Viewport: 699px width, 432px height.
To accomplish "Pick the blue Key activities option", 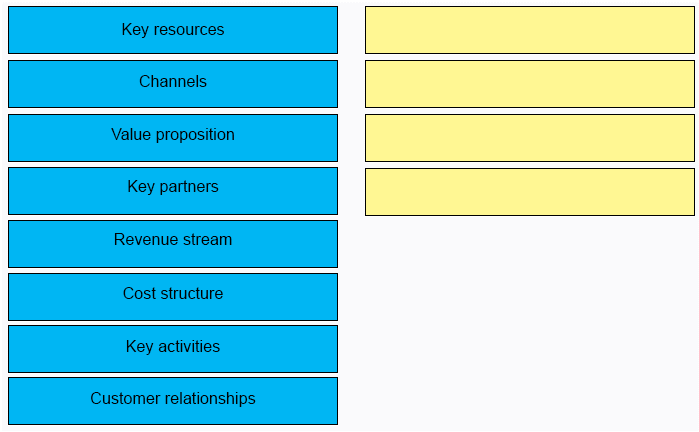I will (173, 348).
